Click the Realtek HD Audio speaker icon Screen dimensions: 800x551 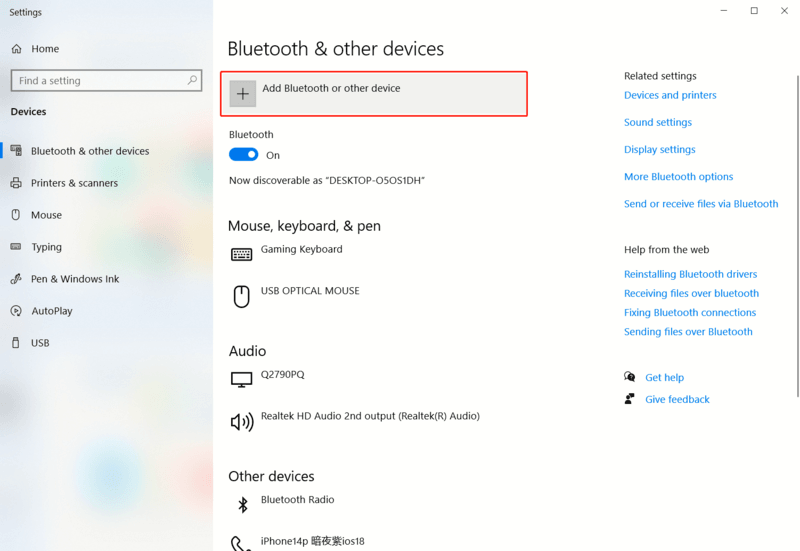point(241,422)
